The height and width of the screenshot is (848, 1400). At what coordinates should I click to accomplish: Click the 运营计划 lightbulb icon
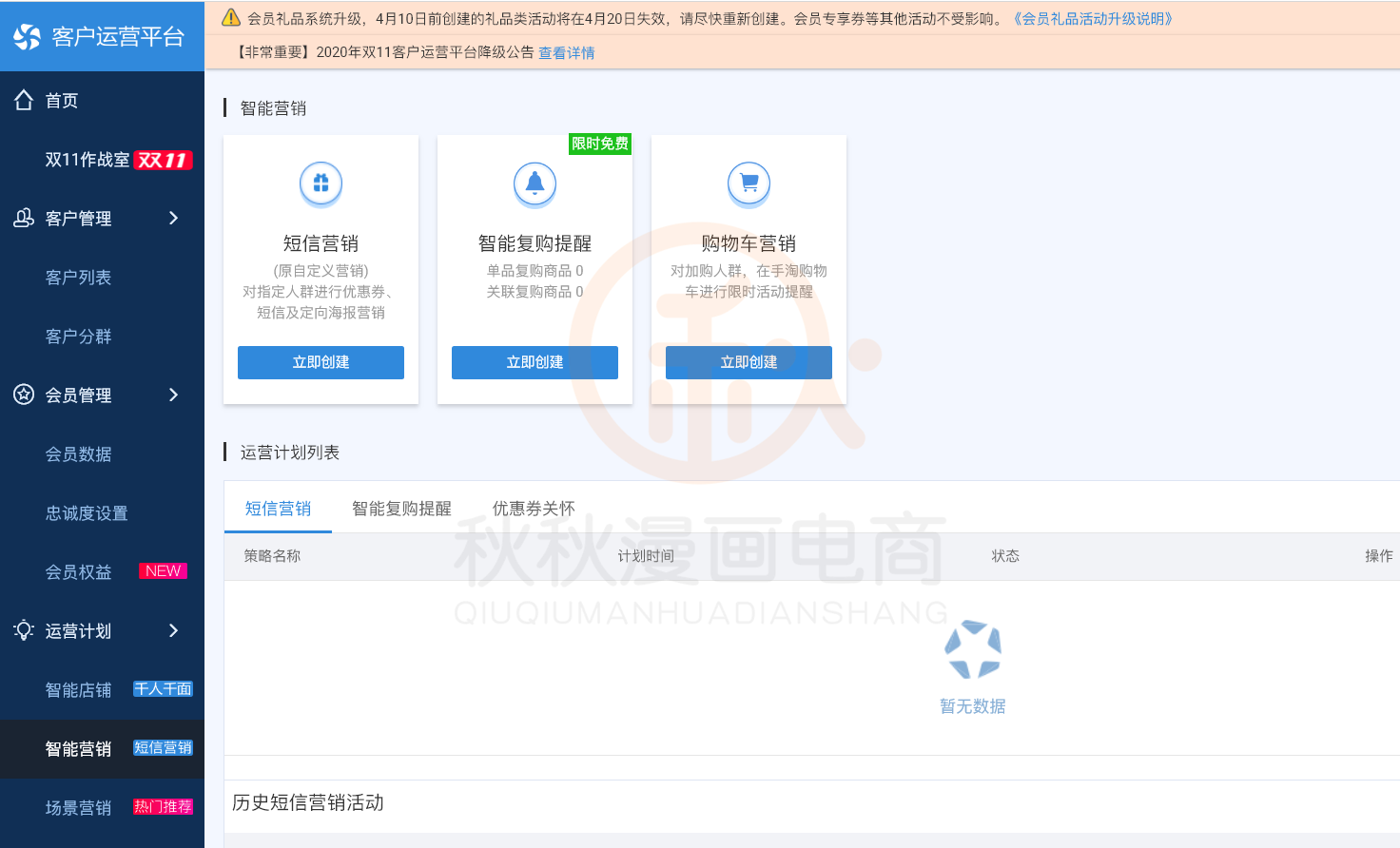tap(24, 630)
